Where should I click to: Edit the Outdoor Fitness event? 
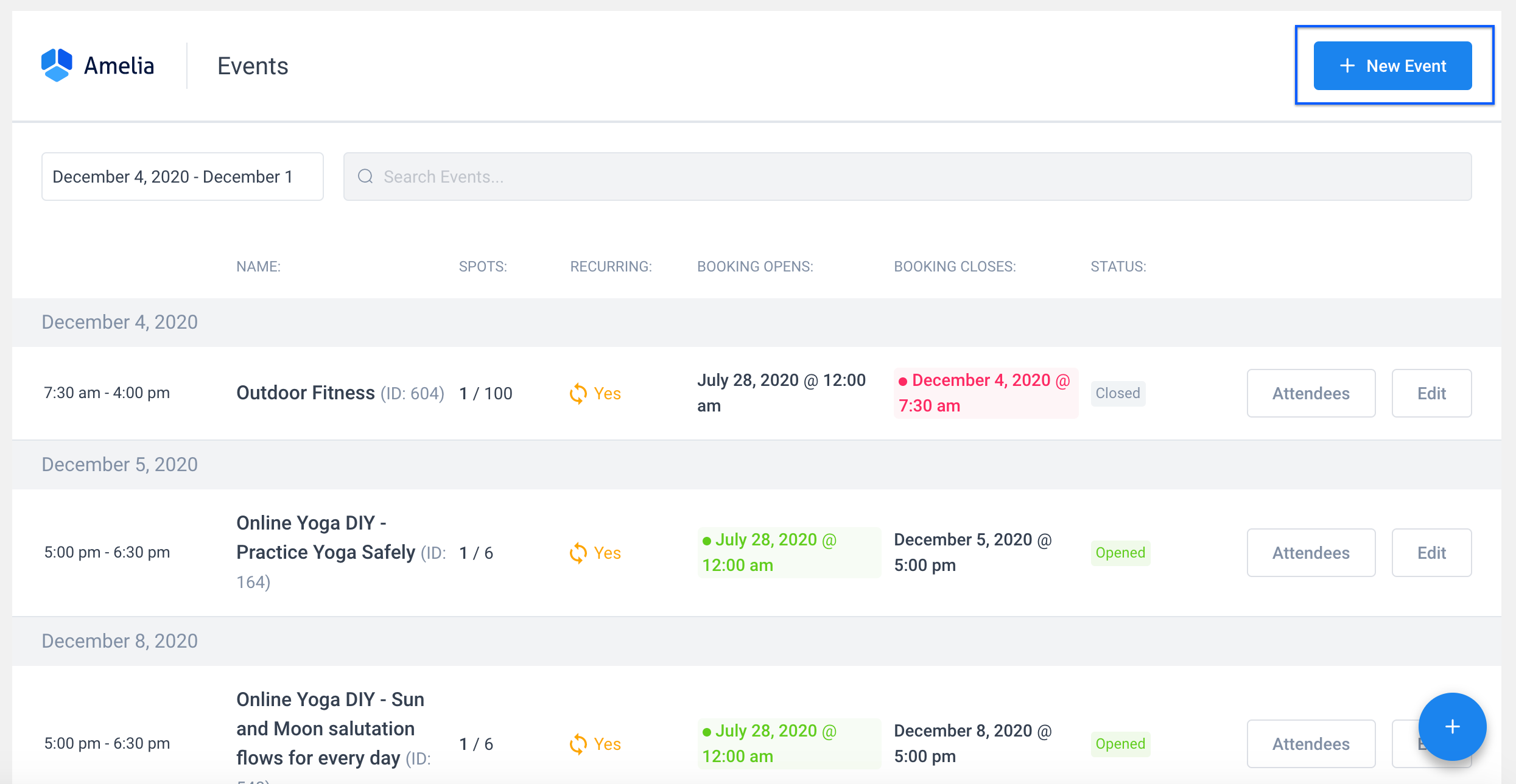(x=1431, y=393)
